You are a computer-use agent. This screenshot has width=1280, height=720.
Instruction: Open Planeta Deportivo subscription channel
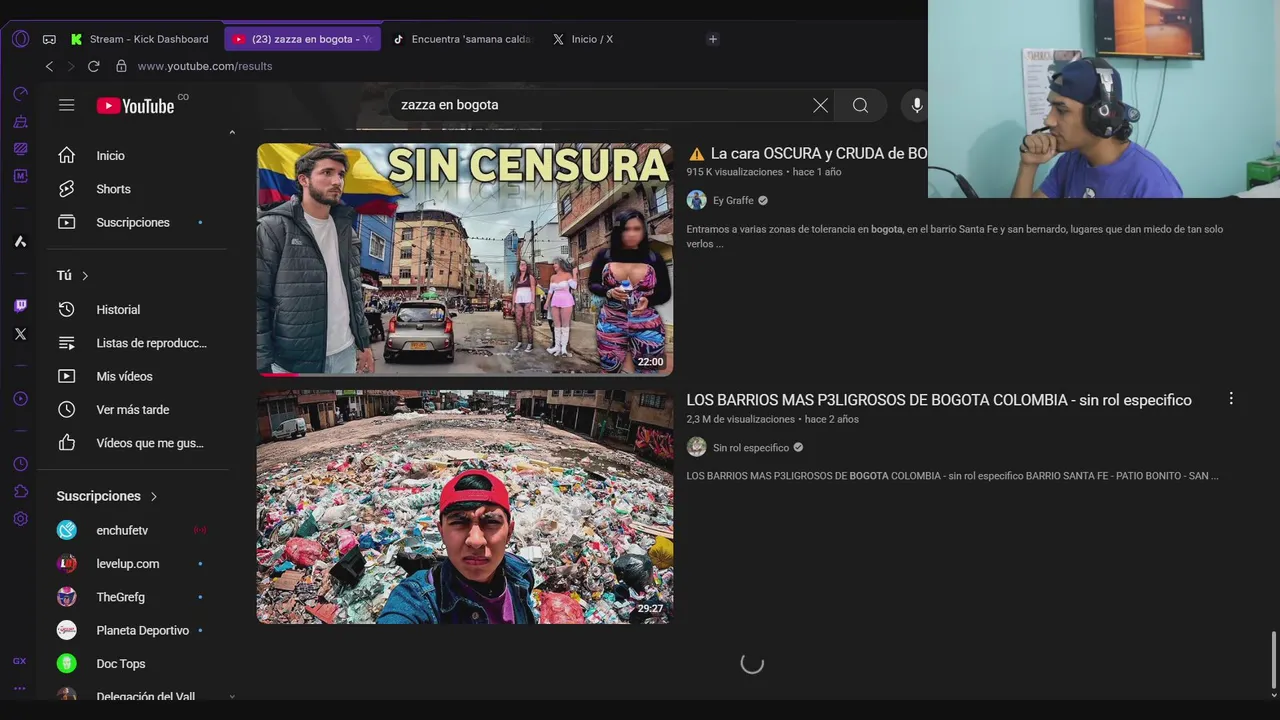tap(141, 630)
